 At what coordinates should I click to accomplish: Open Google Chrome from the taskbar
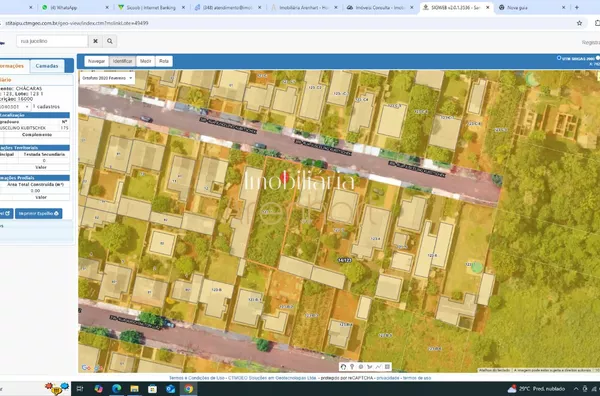(188, 389)
